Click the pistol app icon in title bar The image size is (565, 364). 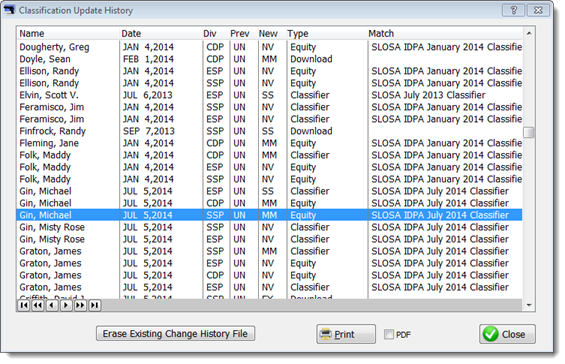tap(10, 10)
